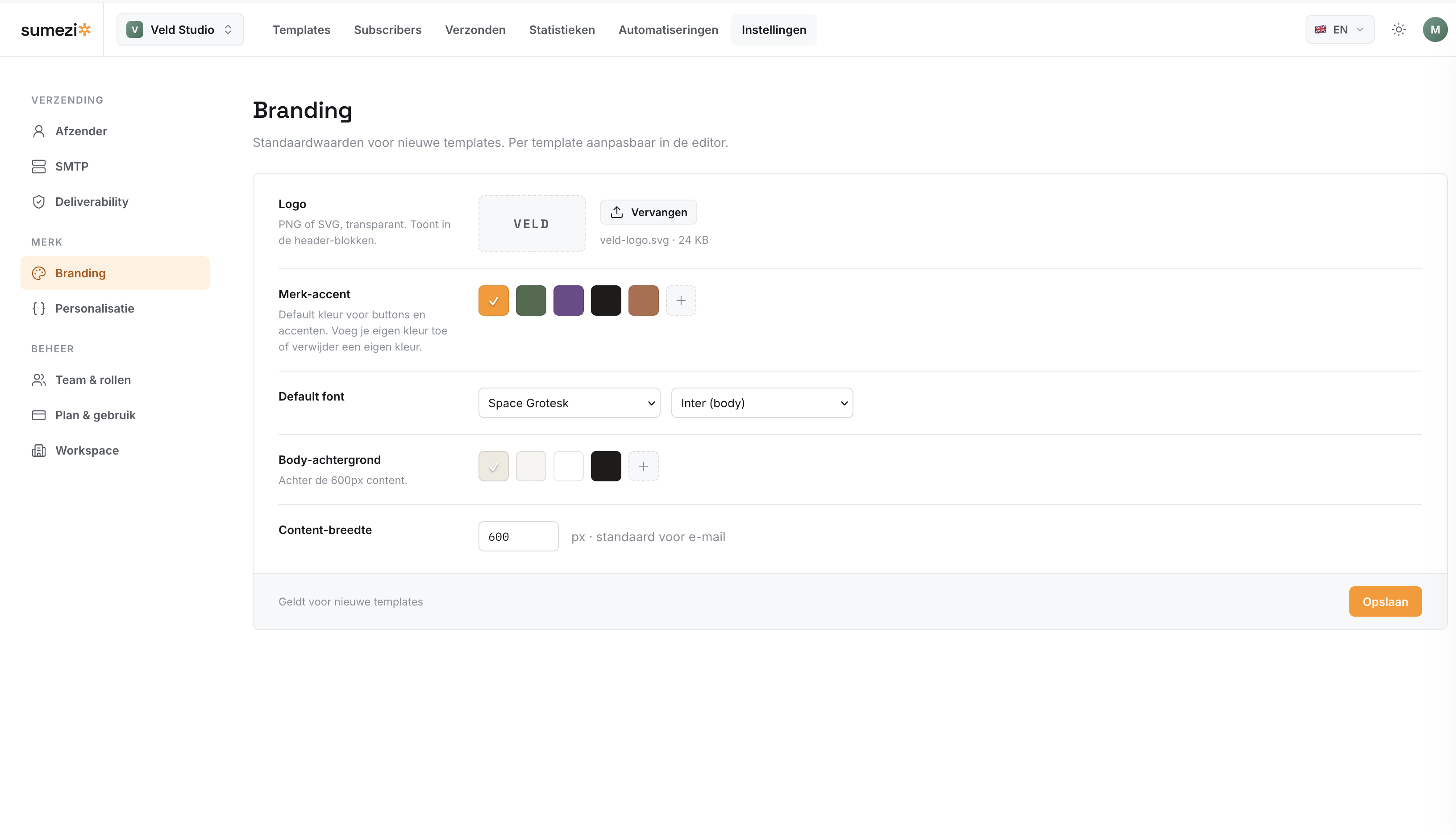This screenshot has height=835, width=1456.
Task: Select the black Body-achtergrond swatch
Action: coord(606,466)
